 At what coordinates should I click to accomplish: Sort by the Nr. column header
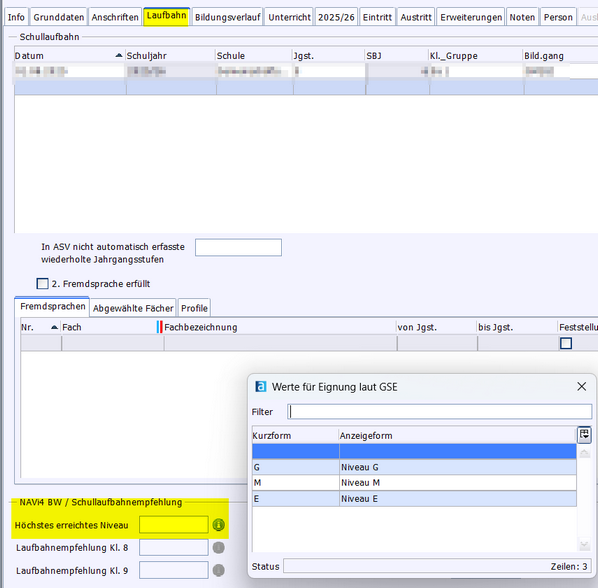tap(40, 328)
